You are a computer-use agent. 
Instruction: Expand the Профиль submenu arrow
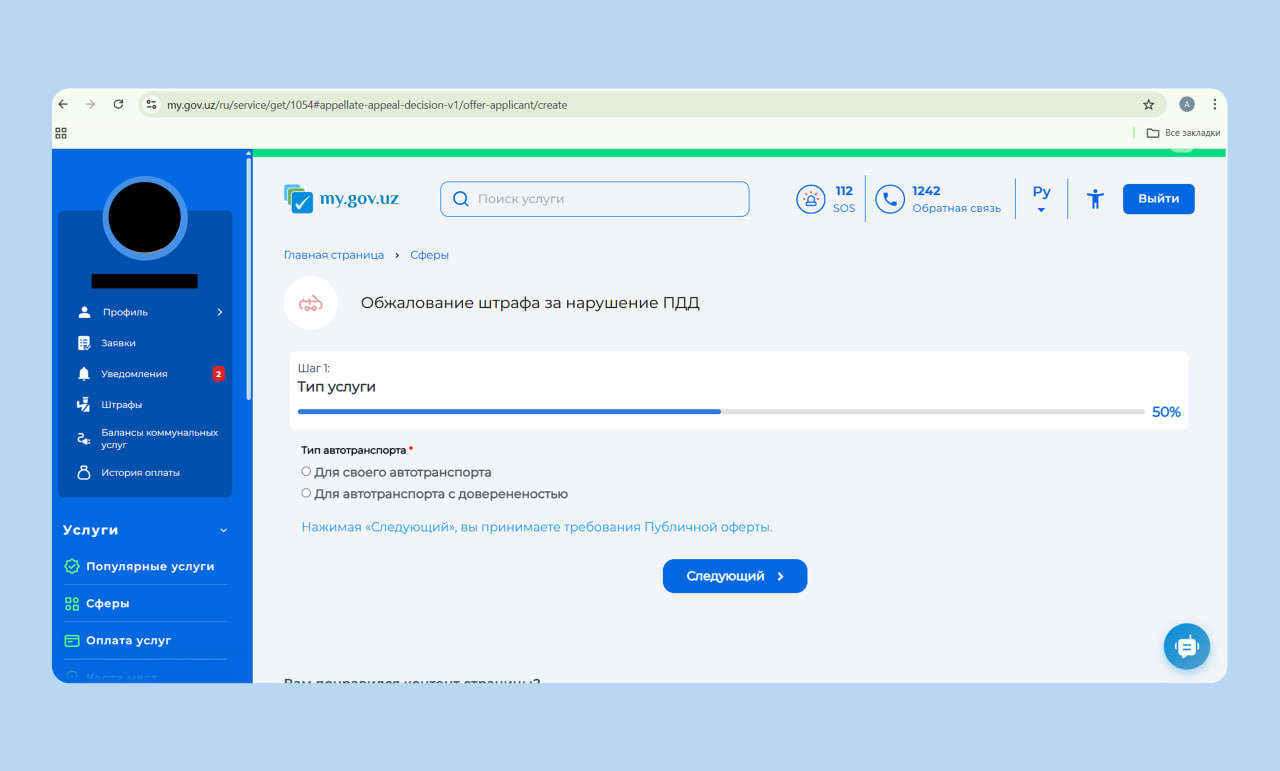click(x=220, y=313)
